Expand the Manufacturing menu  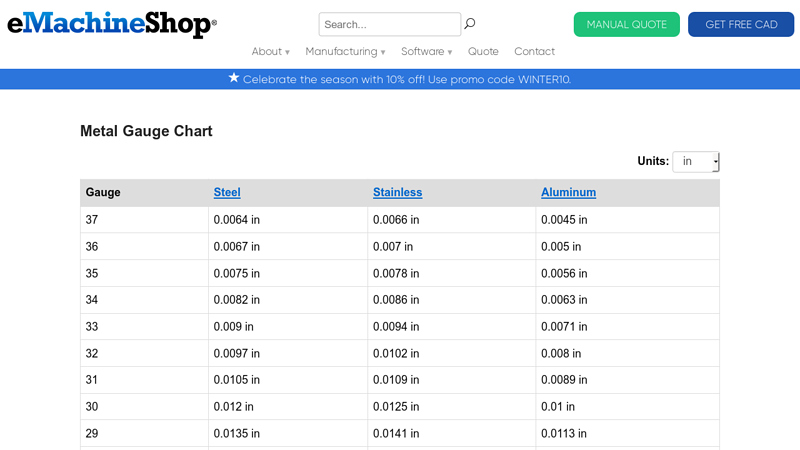(x=345, y=52)
